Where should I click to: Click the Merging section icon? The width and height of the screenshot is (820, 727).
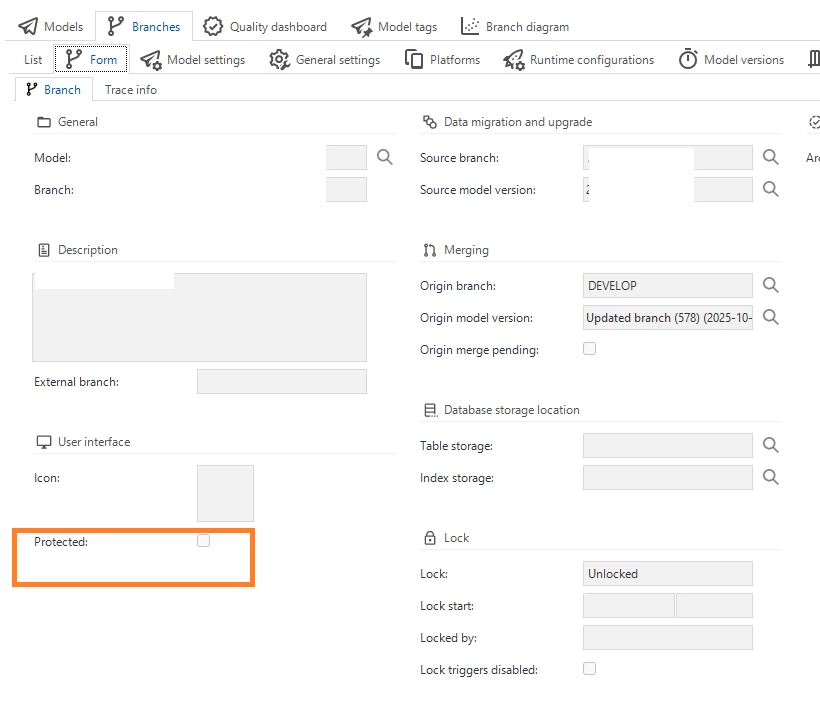[x=430, y=250]
